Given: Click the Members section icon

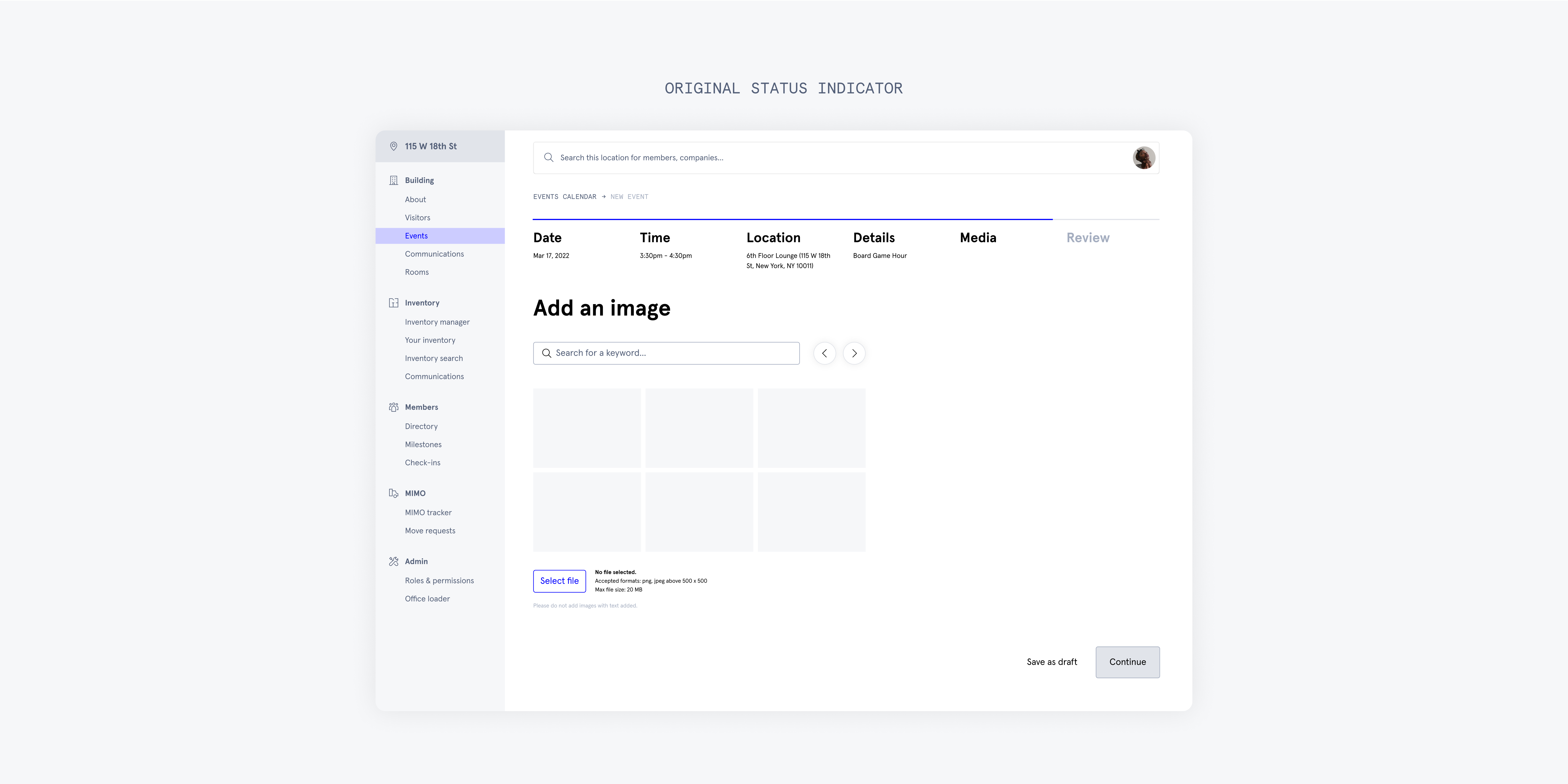Looking at the screenshot, I should (x=393, y=407).
